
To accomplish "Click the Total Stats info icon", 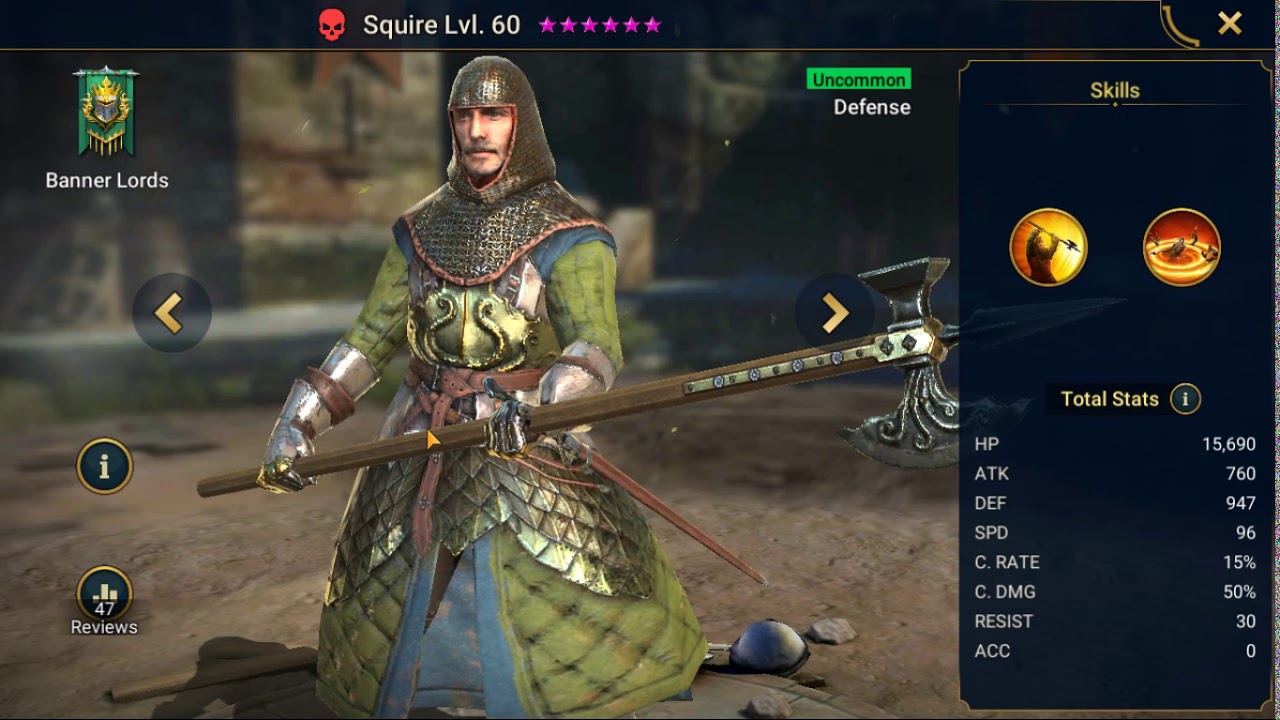I will pos(1185,399).
